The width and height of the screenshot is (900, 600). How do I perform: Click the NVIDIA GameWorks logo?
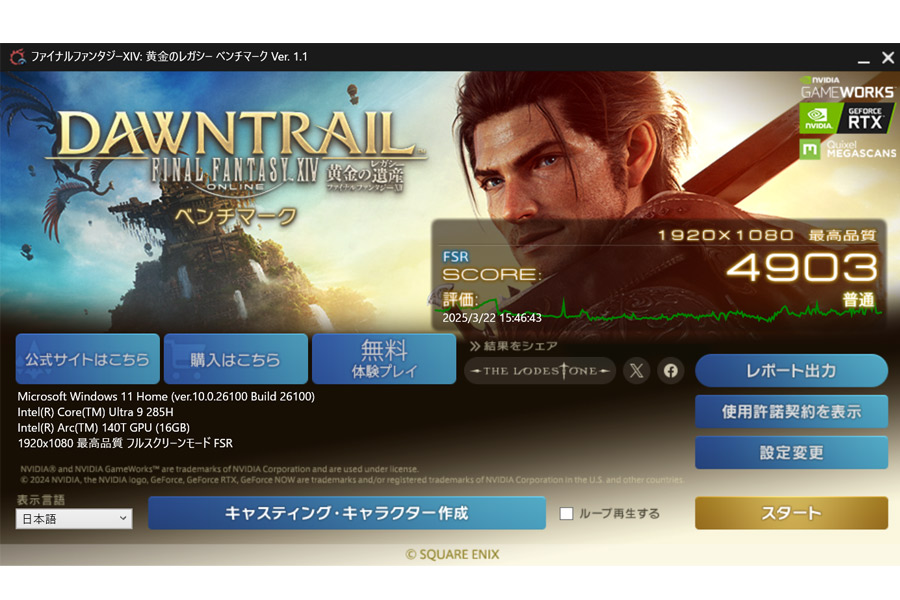pyautogui.click(x=847, y=87)
